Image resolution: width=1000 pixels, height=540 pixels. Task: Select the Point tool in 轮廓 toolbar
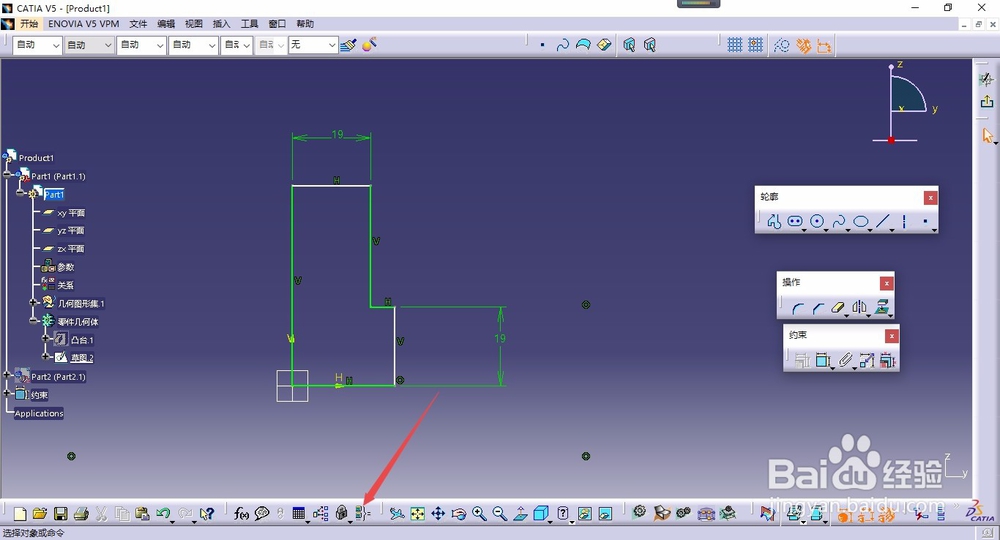tap(925, 221)
